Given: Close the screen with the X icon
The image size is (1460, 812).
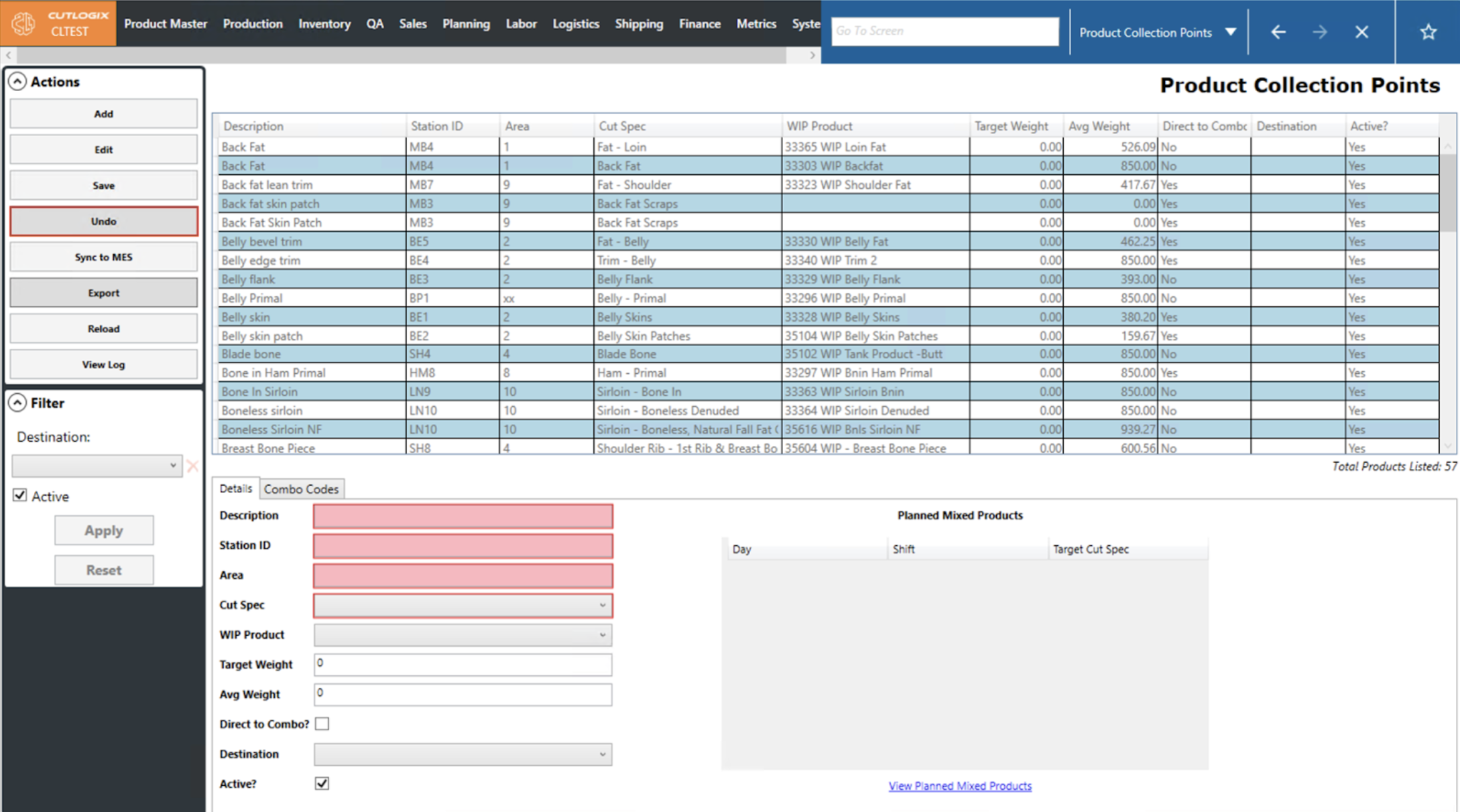Looking at the screenshot, I should (1361, 31).
